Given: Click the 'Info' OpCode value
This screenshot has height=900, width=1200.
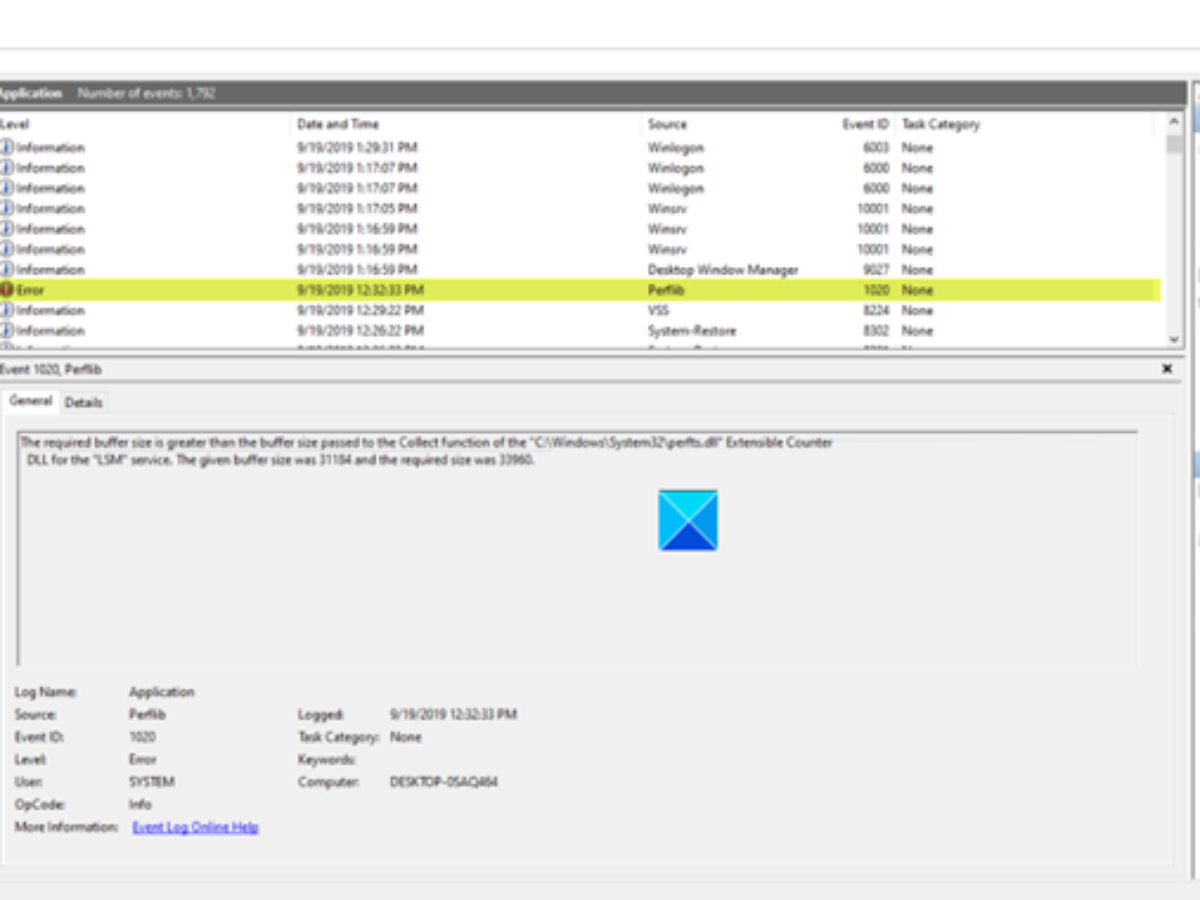Looking at the screenshot, I should click(140, 804).
